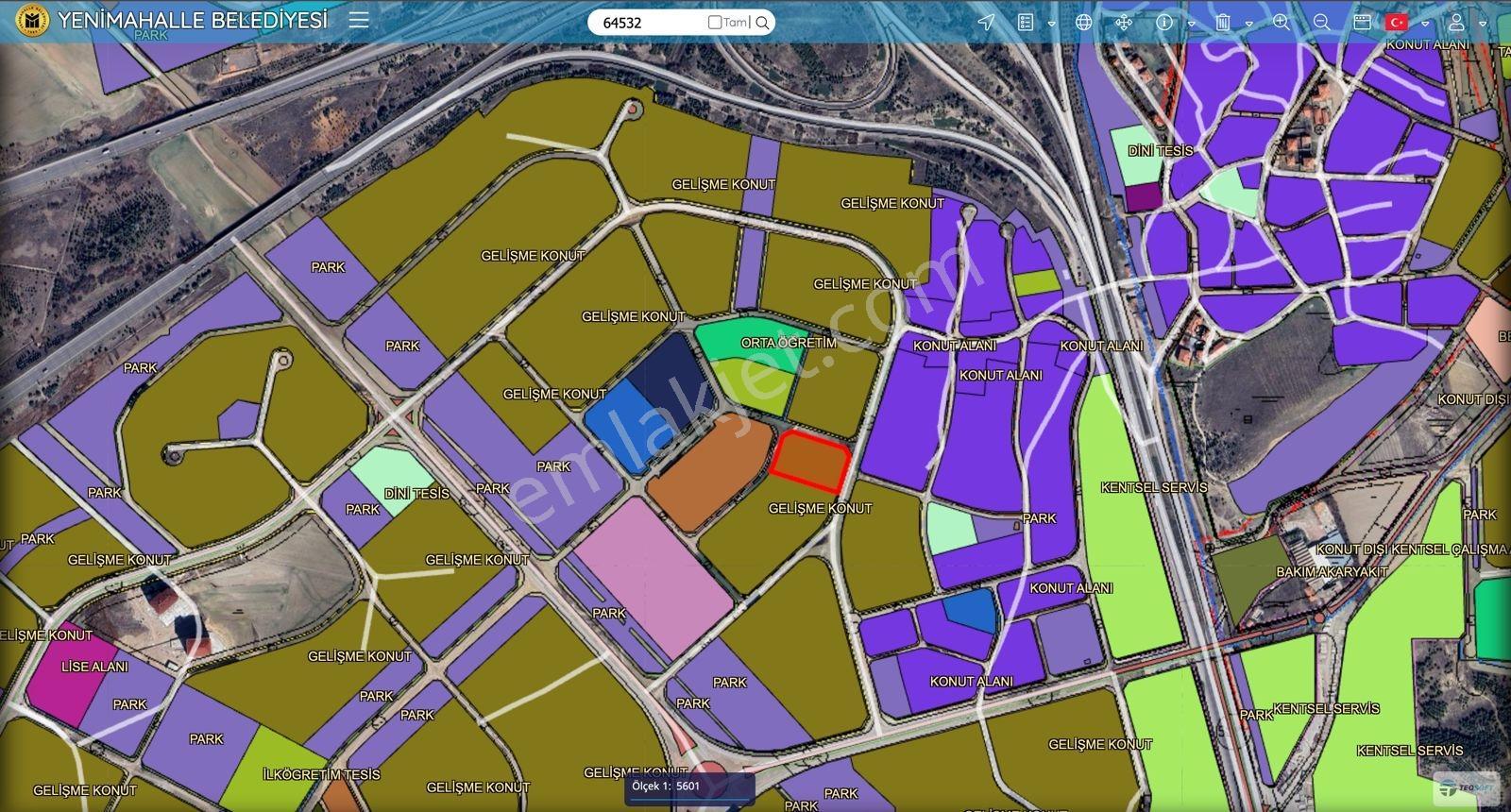Expand the dropdown arrow next to the info icon

point(1192,25)
